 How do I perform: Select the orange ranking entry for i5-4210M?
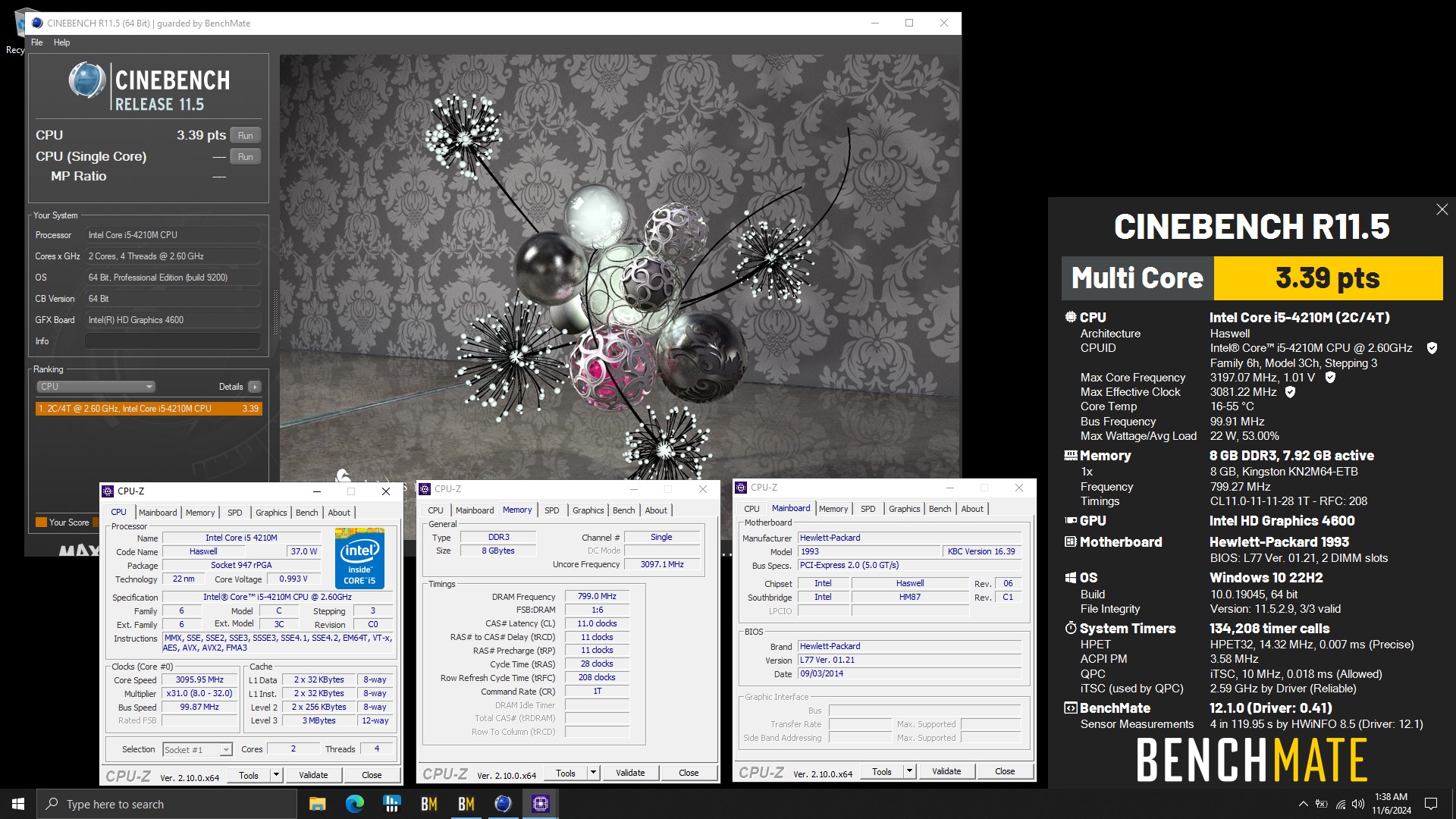click(x=149, y=409)
